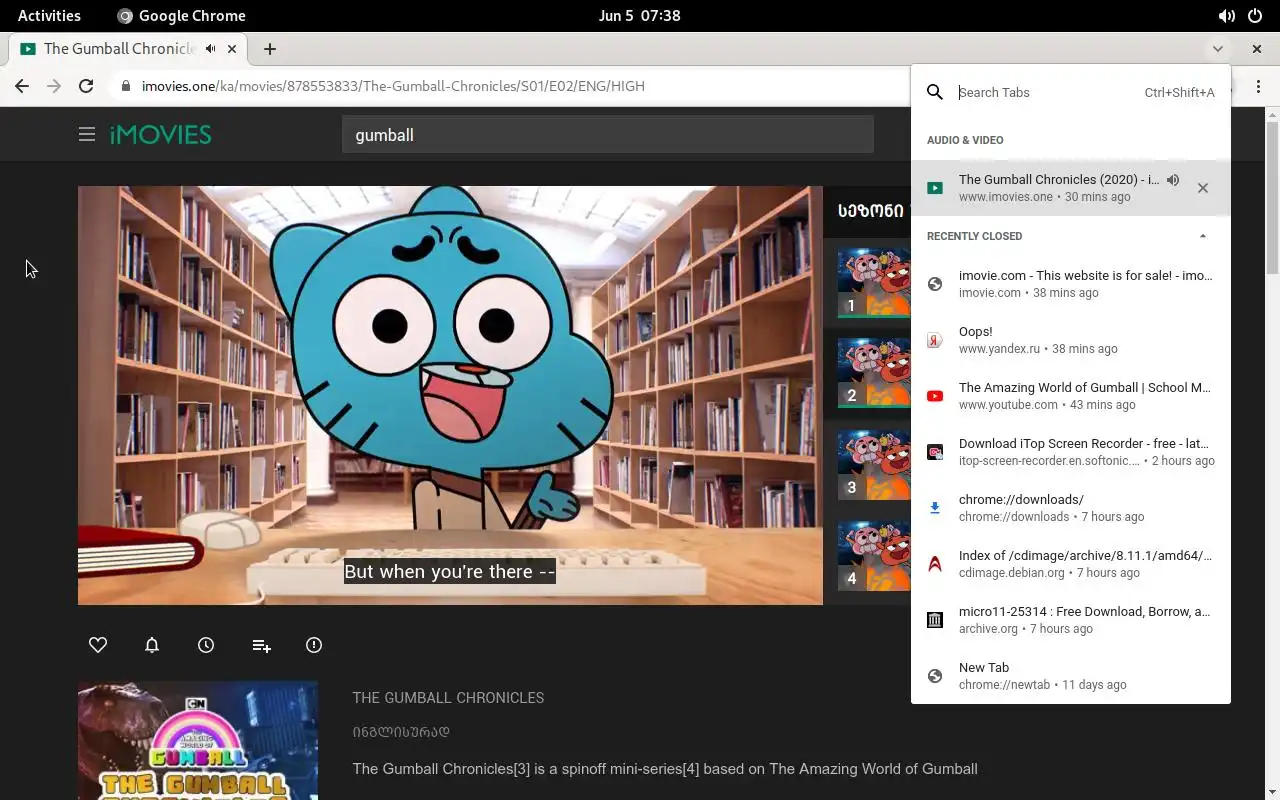Click the YouTube favicon in recently closed

click(935, 396)
